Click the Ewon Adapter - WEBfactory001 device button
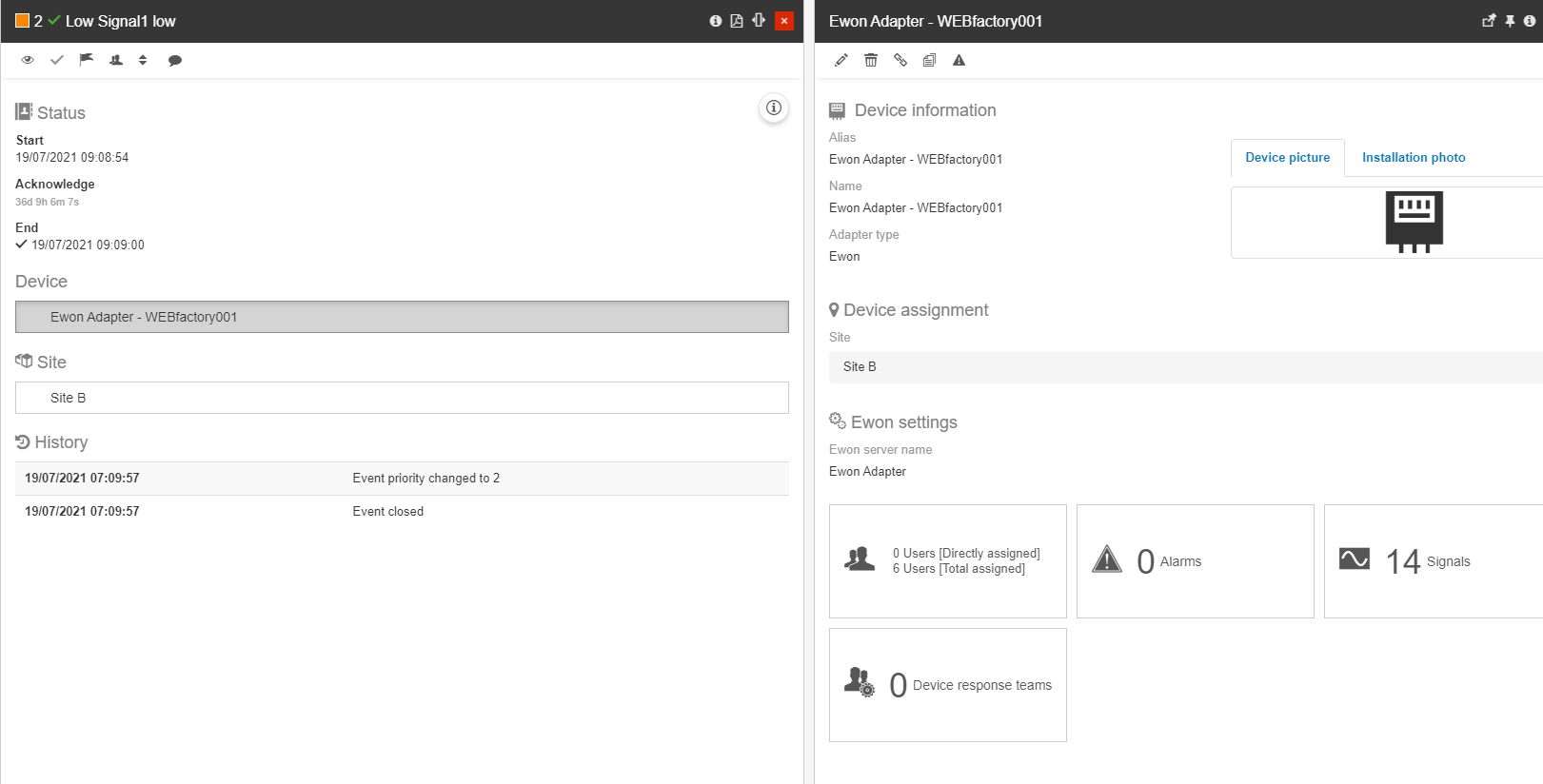The image size is (1543, 784). pos(402,317)
